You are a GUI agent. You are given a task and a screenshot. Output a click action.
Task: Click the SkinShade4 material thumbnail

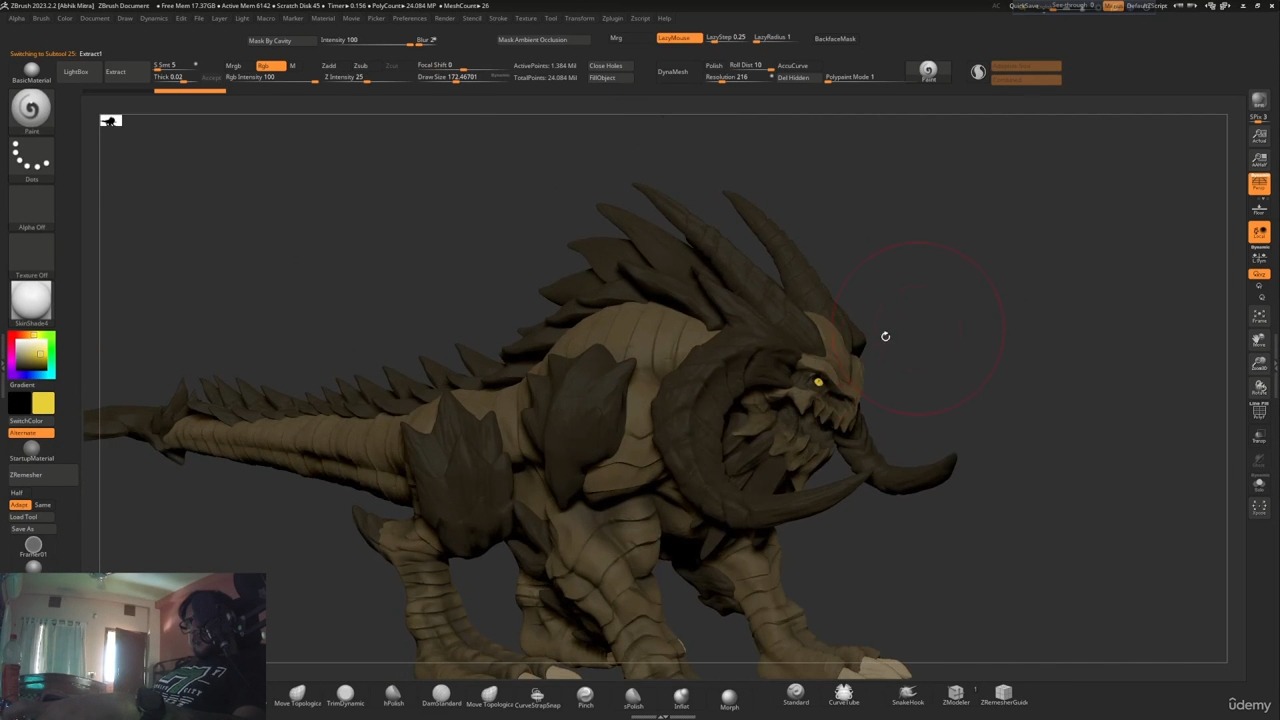(x=30, y=300)
